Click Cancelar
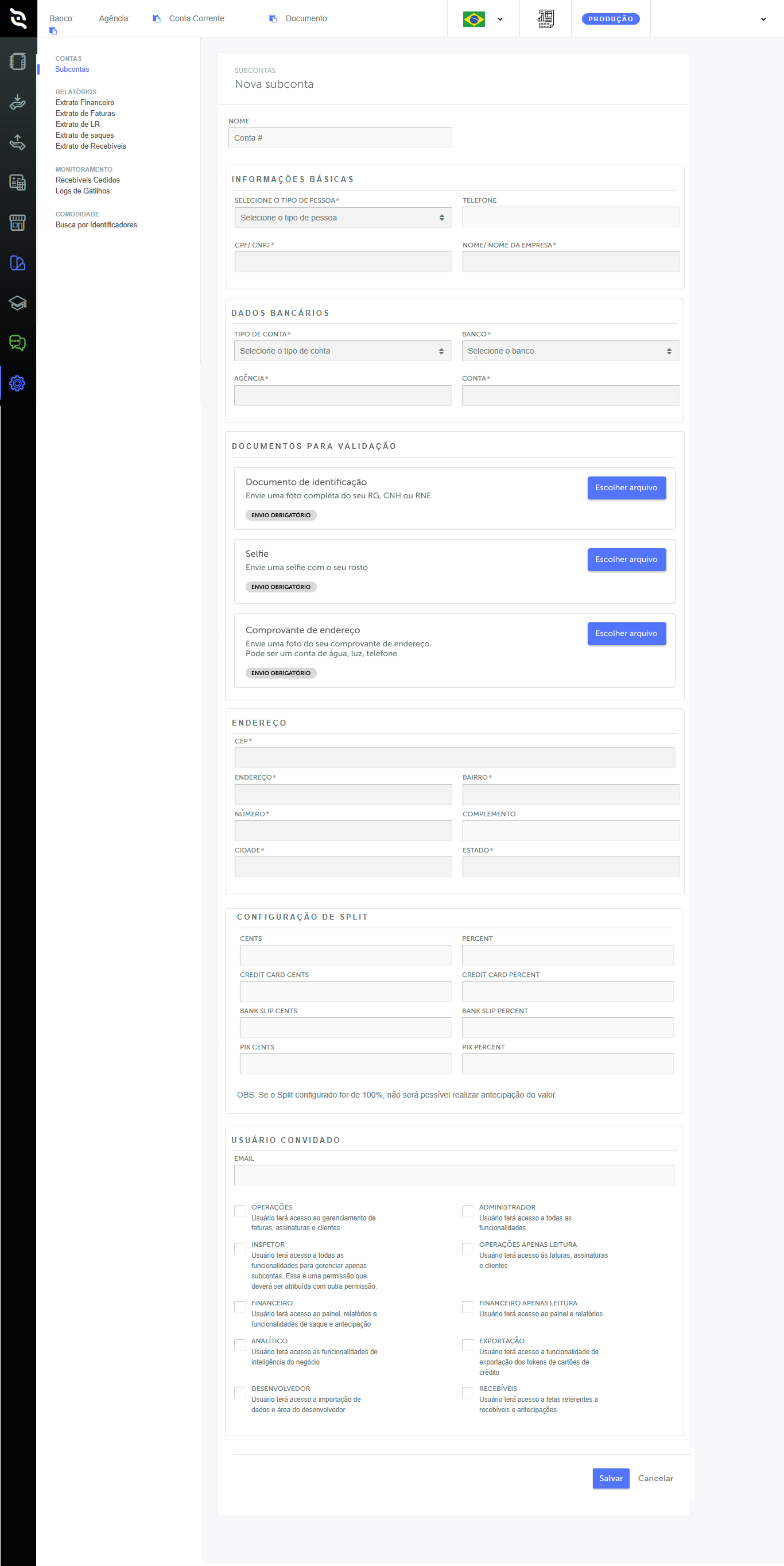 (655, 1479)
